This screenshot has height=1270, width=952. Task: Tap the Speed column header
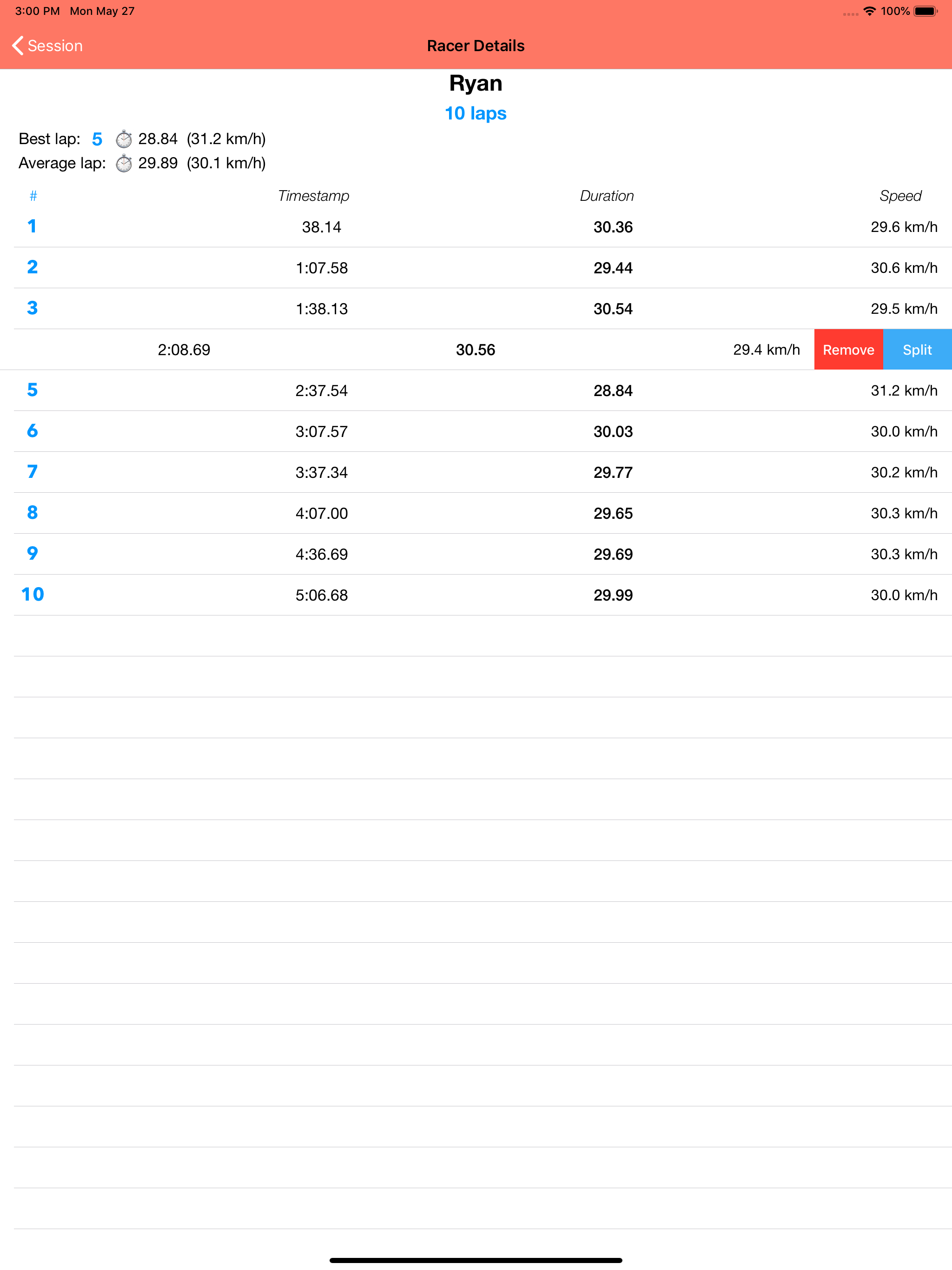click(900, 196)
